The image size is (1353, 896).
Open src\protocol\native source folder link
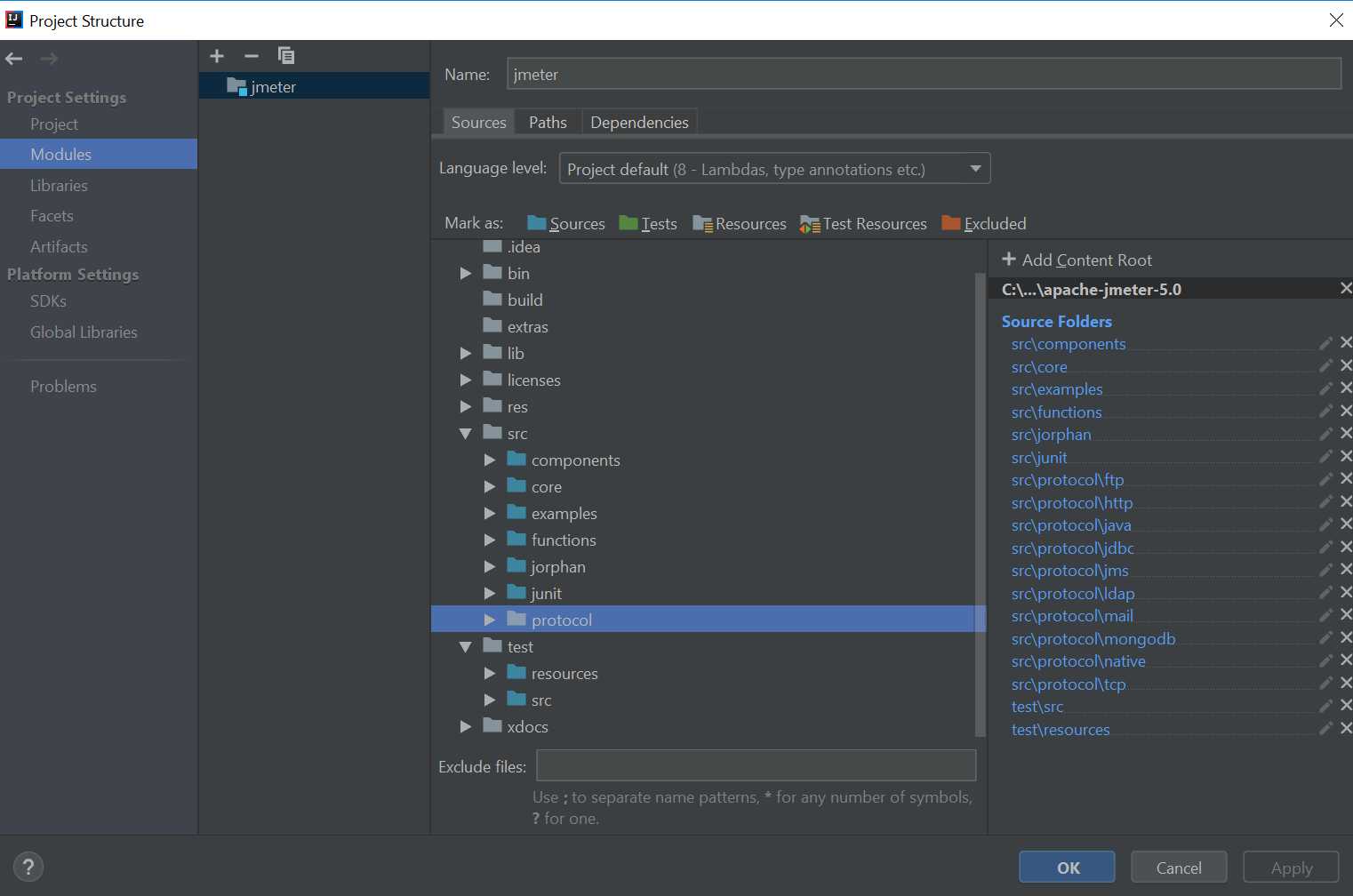(x=1078, y=661)
